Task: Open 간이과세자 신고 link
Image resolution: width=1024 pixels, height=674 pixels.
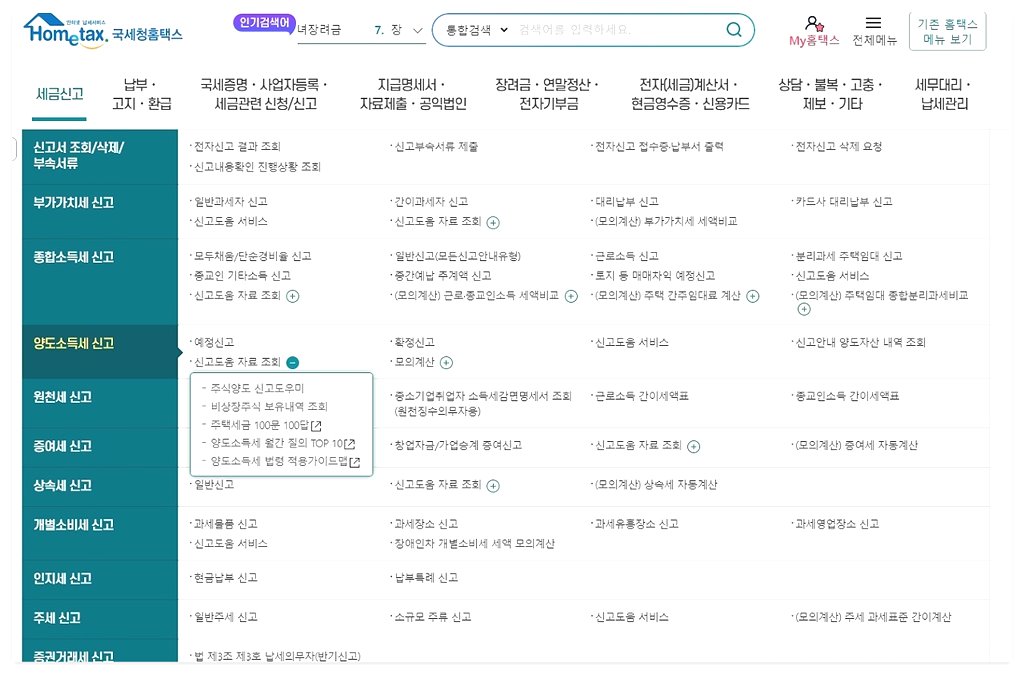Action: [x=431, y=201]
